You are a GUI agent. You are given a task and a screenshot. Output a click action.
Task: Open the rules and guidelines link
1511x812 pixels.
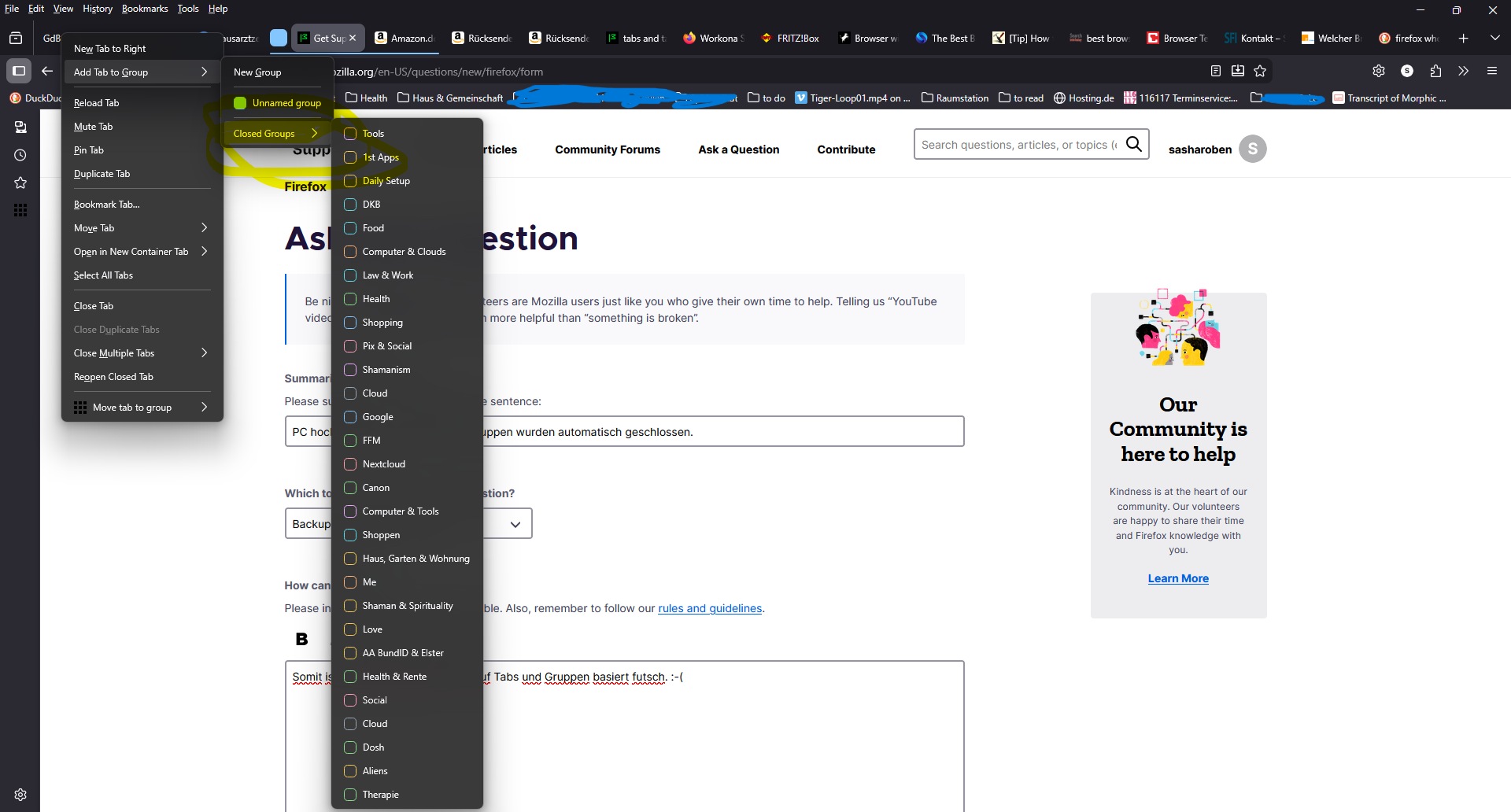coord(710,608)
